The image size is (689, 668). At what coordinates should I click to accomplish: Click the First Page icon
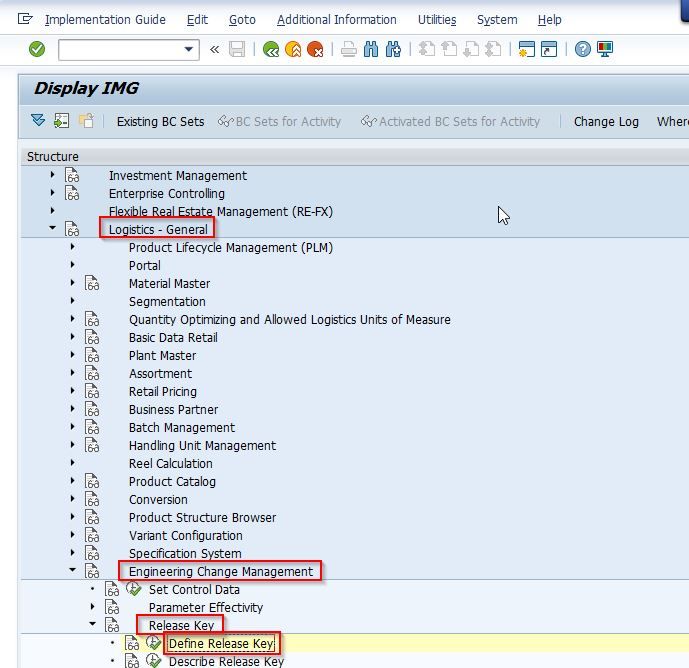tap(427, 49)
